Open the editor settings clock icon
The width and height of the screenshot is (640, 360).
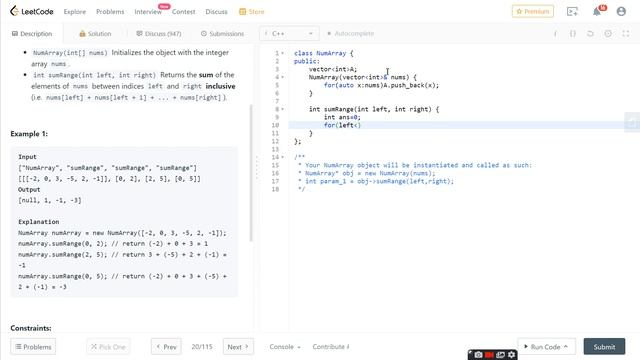click(x=608, y=34)
